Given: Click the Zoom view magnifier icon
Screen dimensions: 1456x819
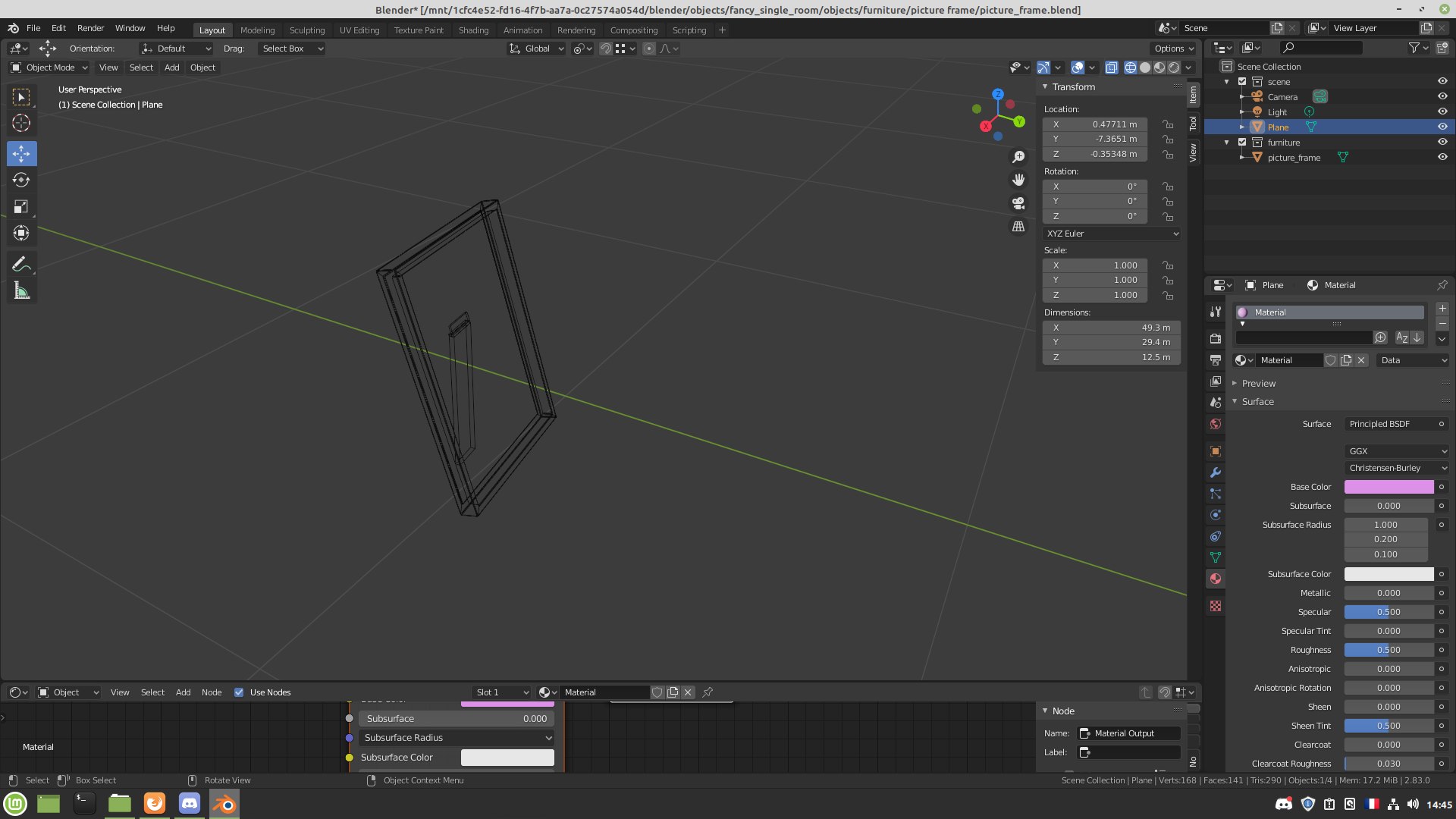Looking at the screenshot, I should tap(1018, 156).
